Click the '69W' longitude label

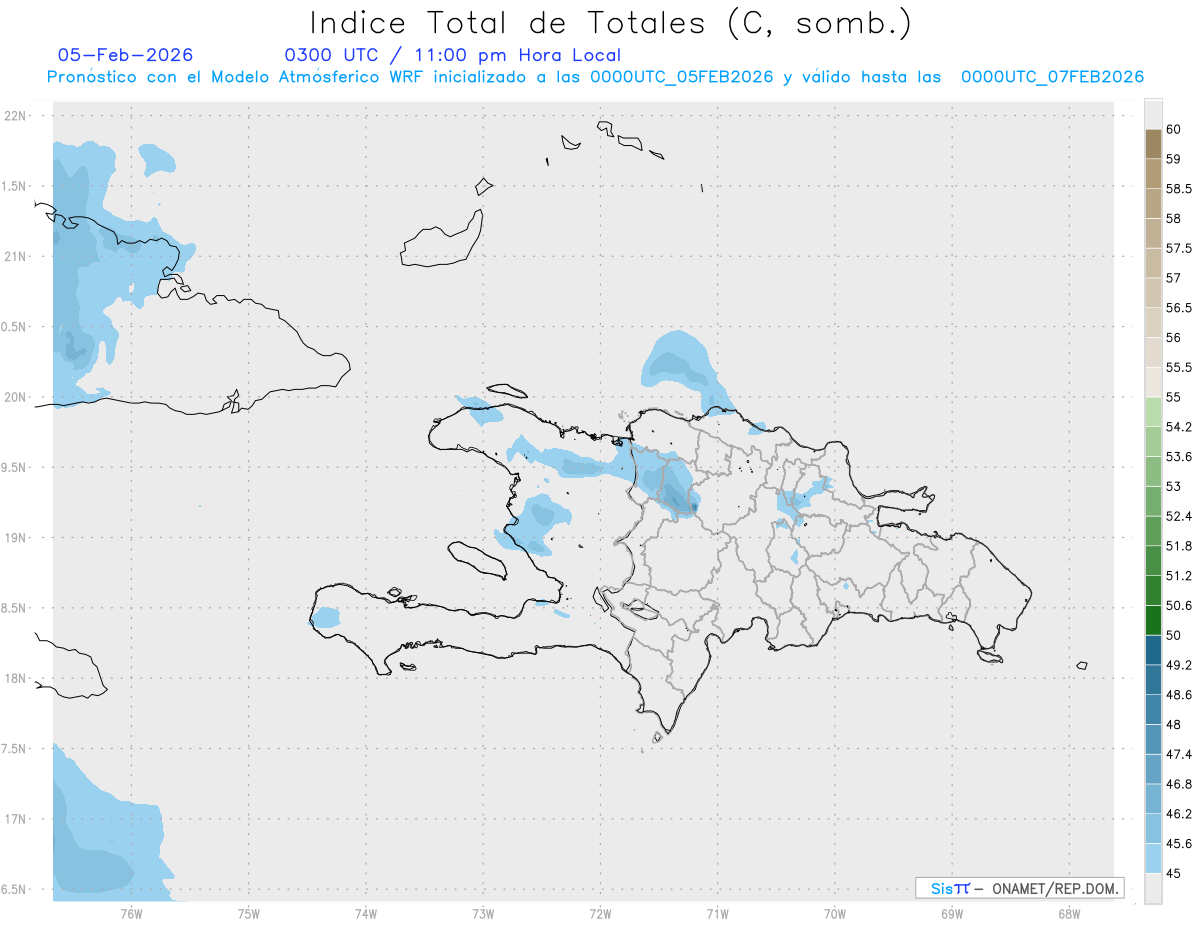951,912
